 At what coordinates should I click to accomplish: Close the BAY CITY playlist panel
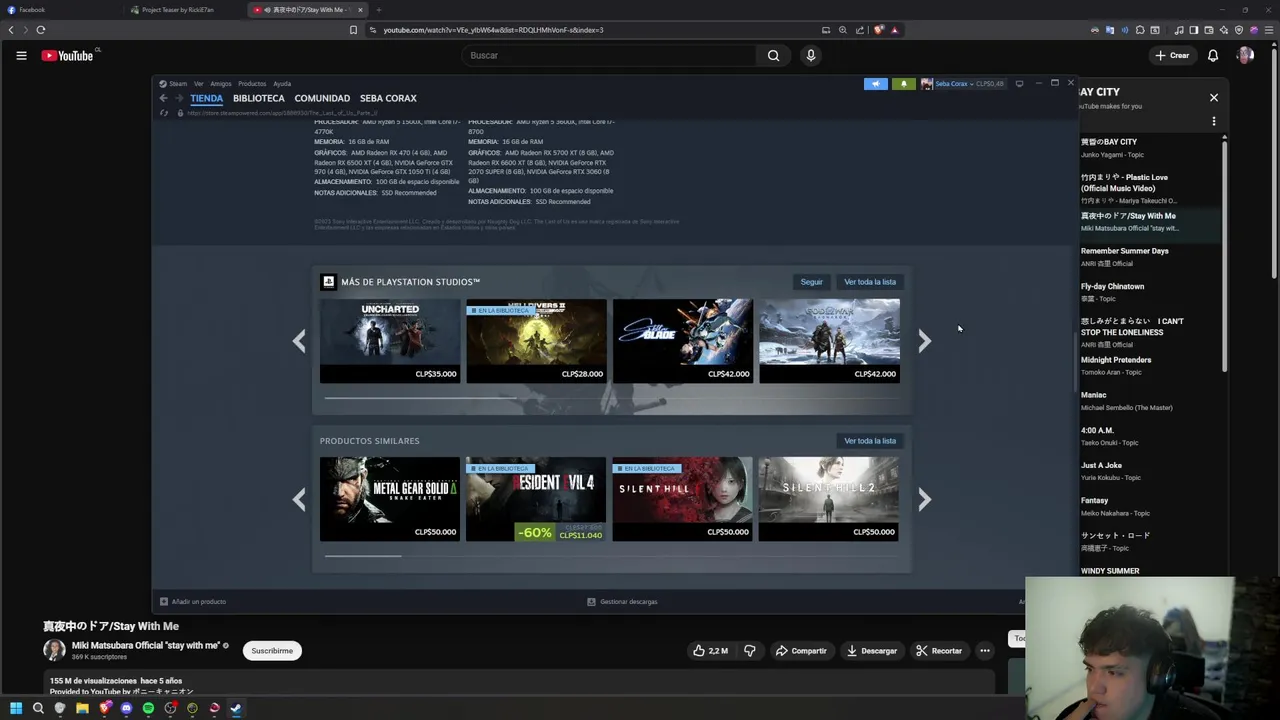coord(1214,98)
